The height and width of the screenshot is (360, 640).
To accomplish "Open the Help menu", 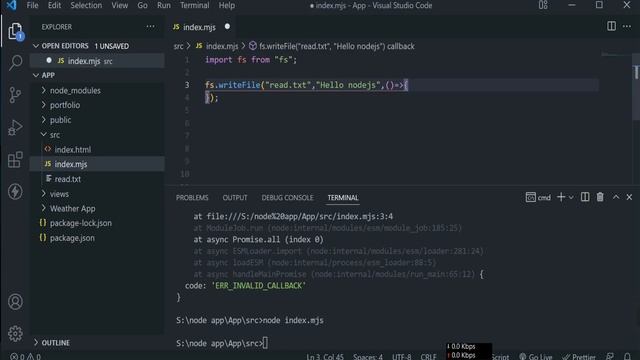I will [227, 5].
